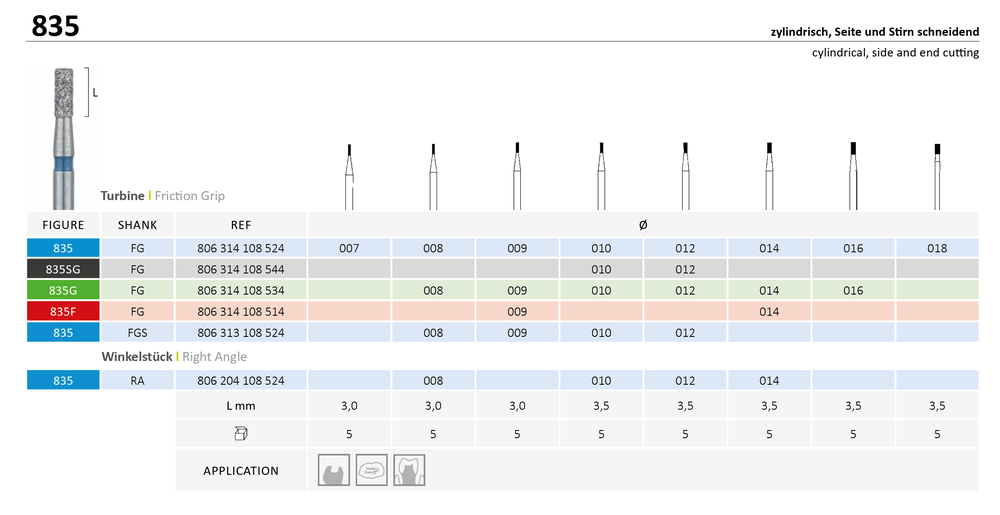The image size is (1000, 515).
Task: Click size 016 in the 835G row
Action: point(853,290)
